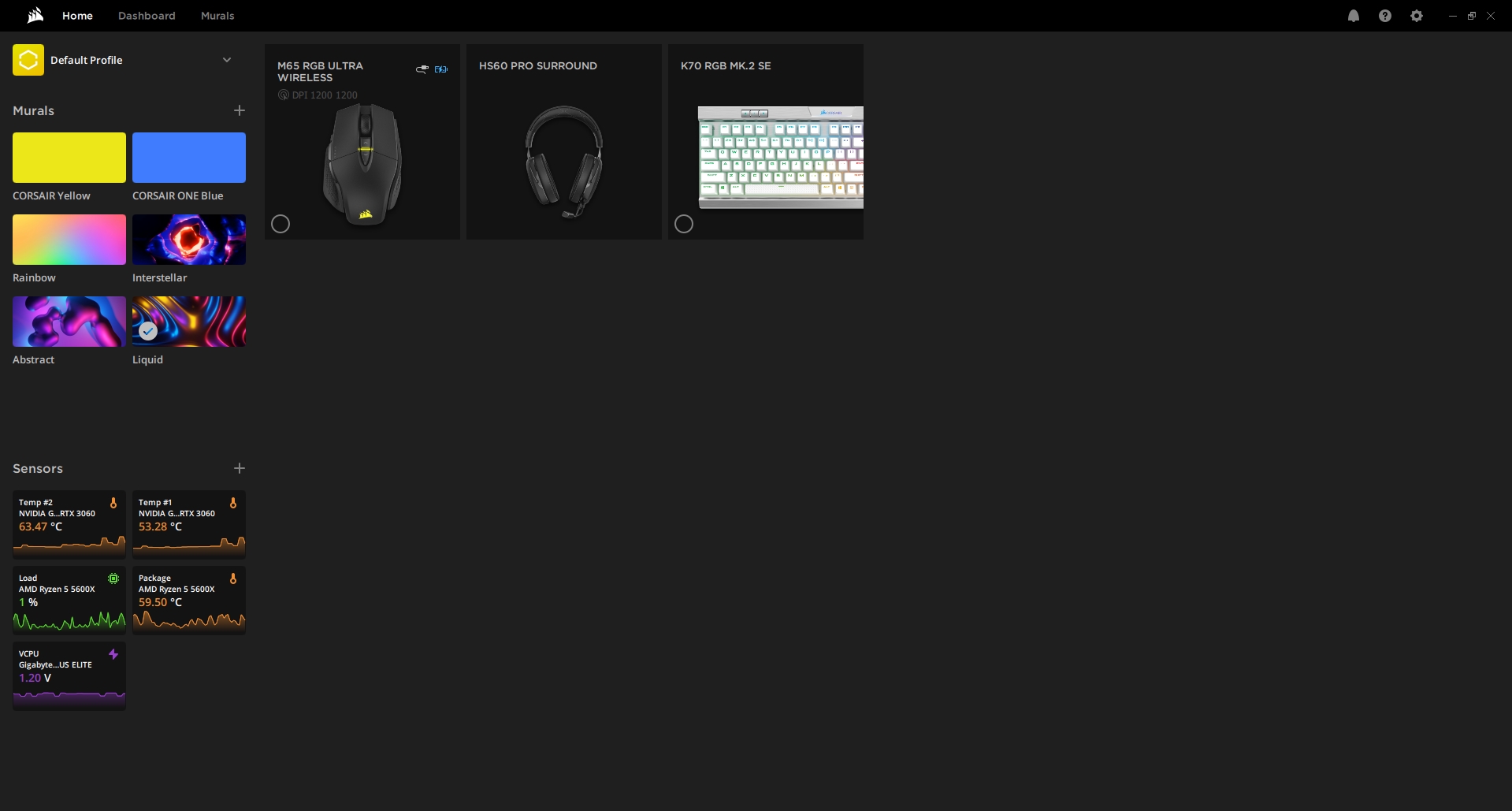Click the M65 mouse battery status icon

coord(441,69)
